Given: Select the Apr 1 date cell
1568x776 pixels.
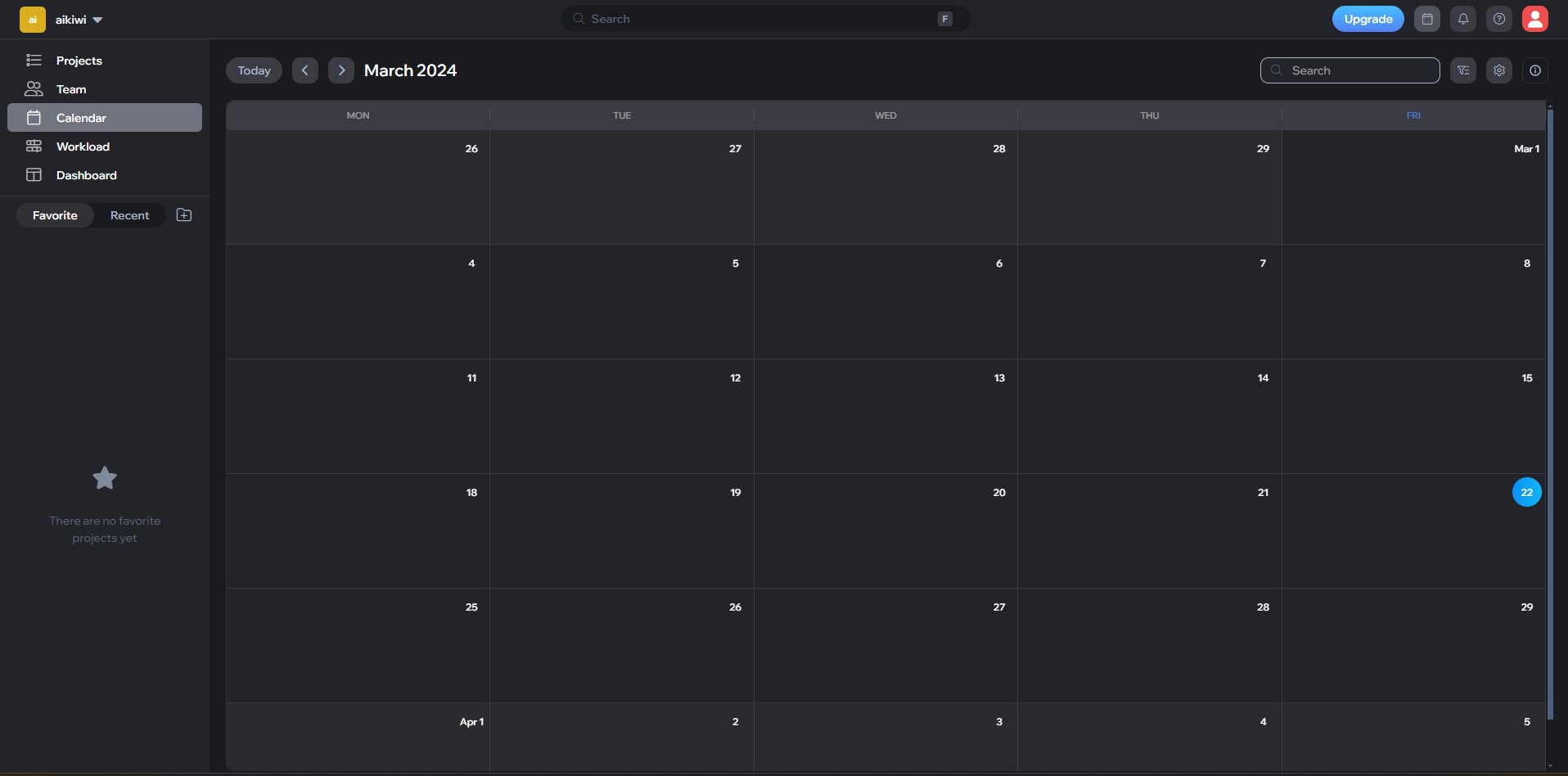Looking at the screenshot, I should click(358, 737).
